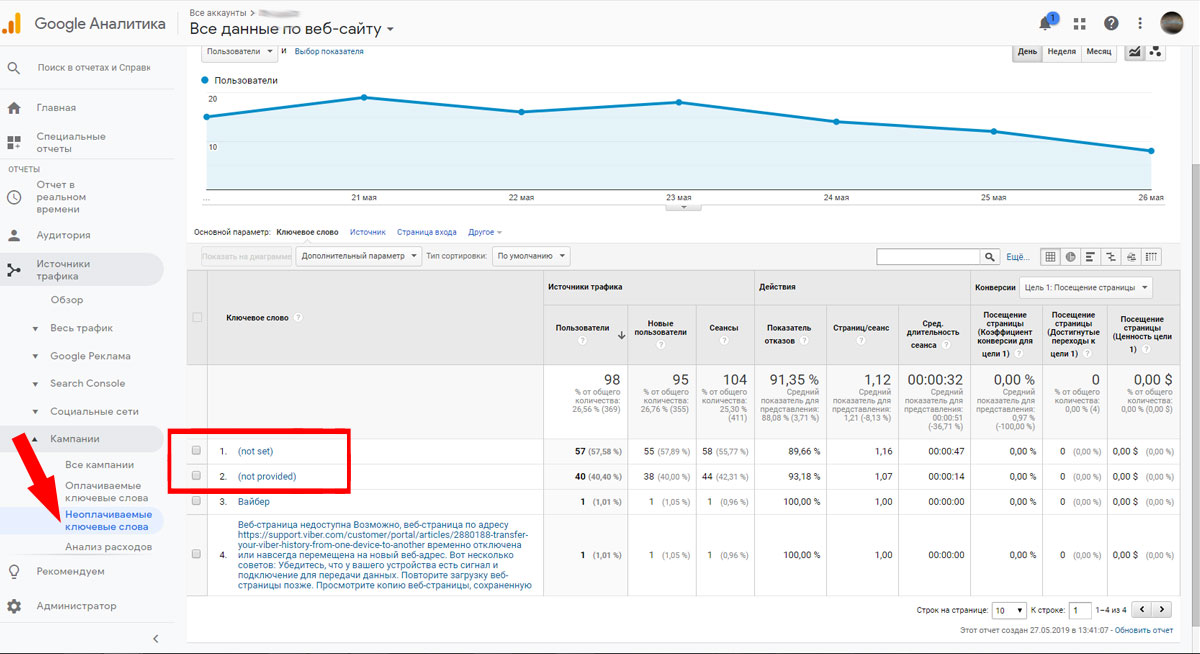Open Оплачиваемые ключевые слова in the sidebar
The width and height of the screenshot is (1200, 654).
[107, 491]
